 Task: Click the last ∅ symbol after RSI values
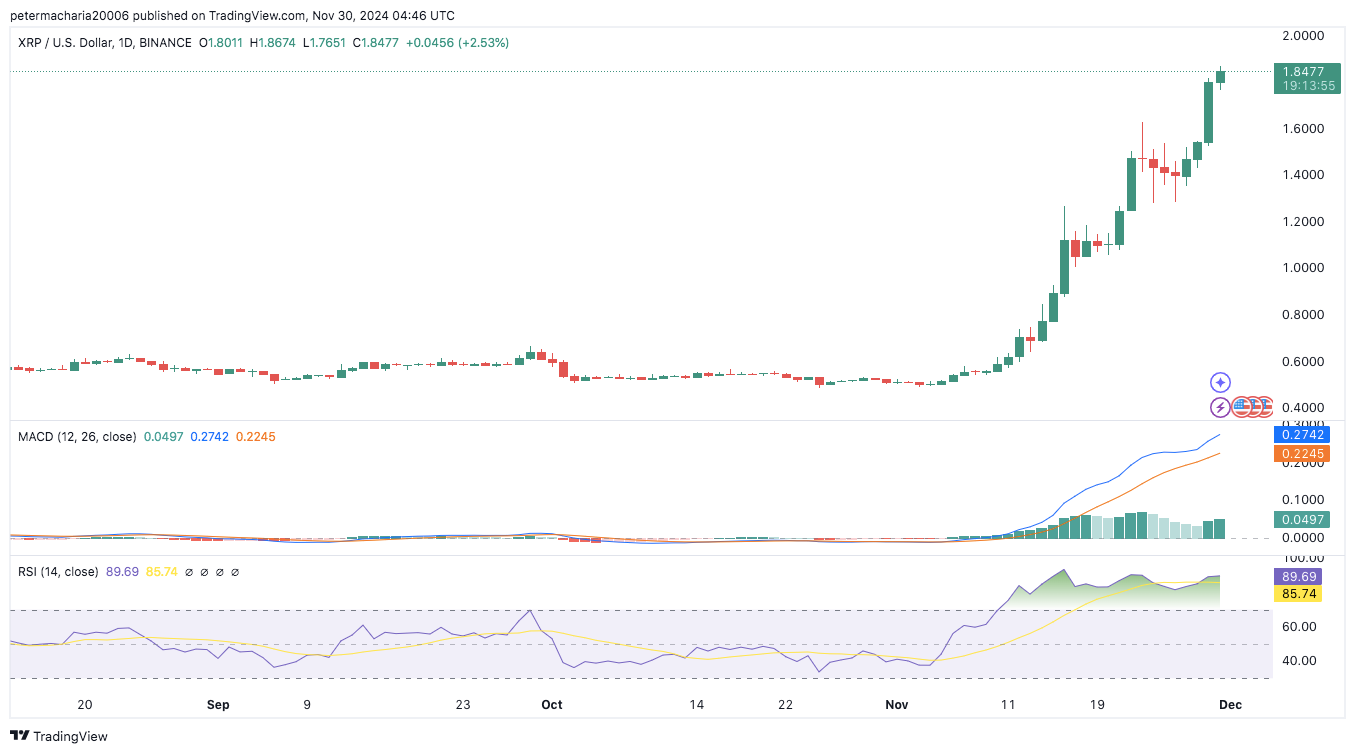236,572
